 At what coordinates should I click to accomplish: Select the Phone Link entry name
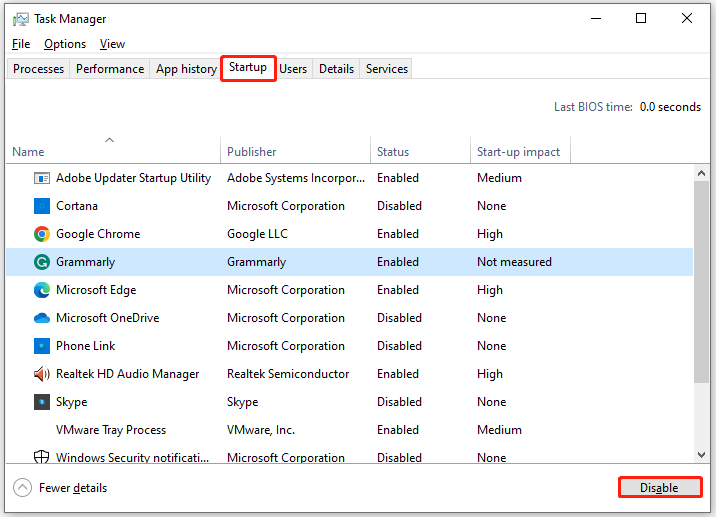point(85,346)
